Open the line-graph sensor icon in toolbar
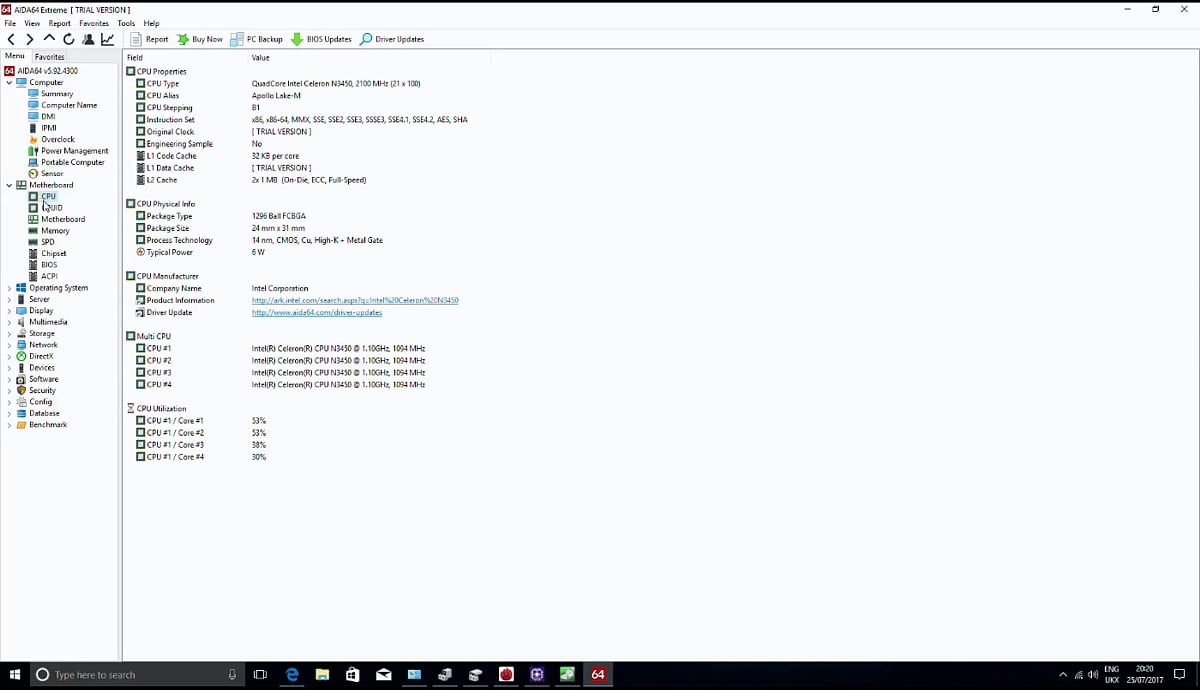This screenshot has height=690, width=1200. 107,39
